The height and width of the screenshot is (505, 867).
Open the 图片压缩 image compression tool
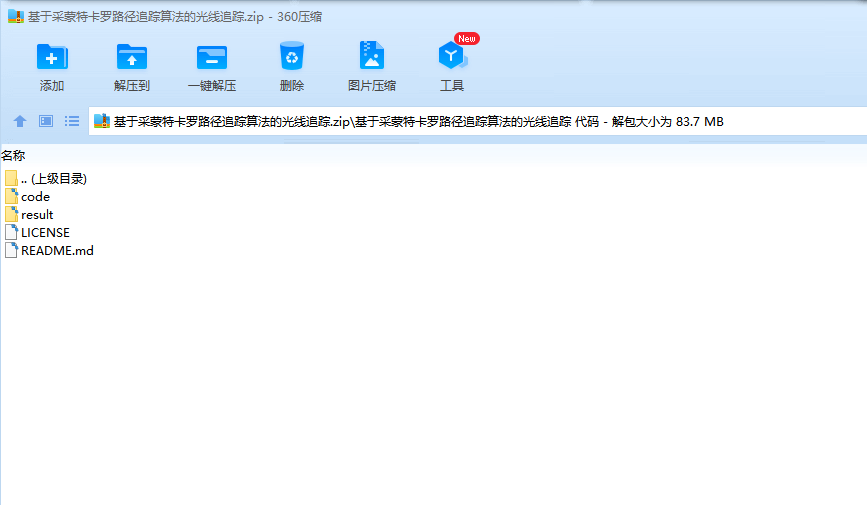click(372, 55)
